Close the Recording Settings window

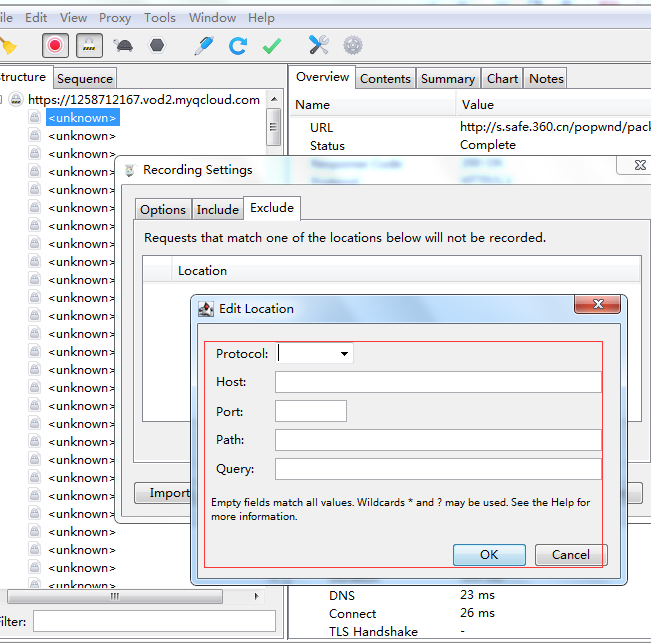[x=639, y=165]
